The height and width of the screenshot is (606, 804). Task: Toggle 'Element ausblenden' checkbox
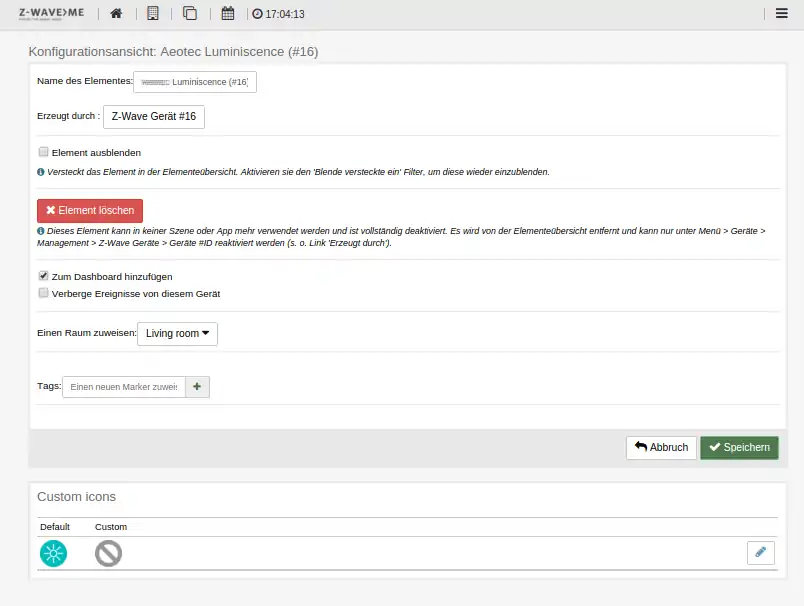click(44, 152)
